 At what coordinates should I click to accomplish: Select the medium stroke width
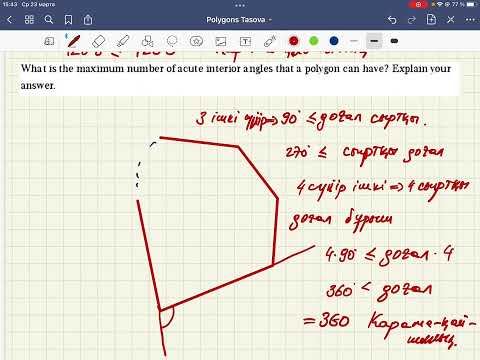coord(374,41)
